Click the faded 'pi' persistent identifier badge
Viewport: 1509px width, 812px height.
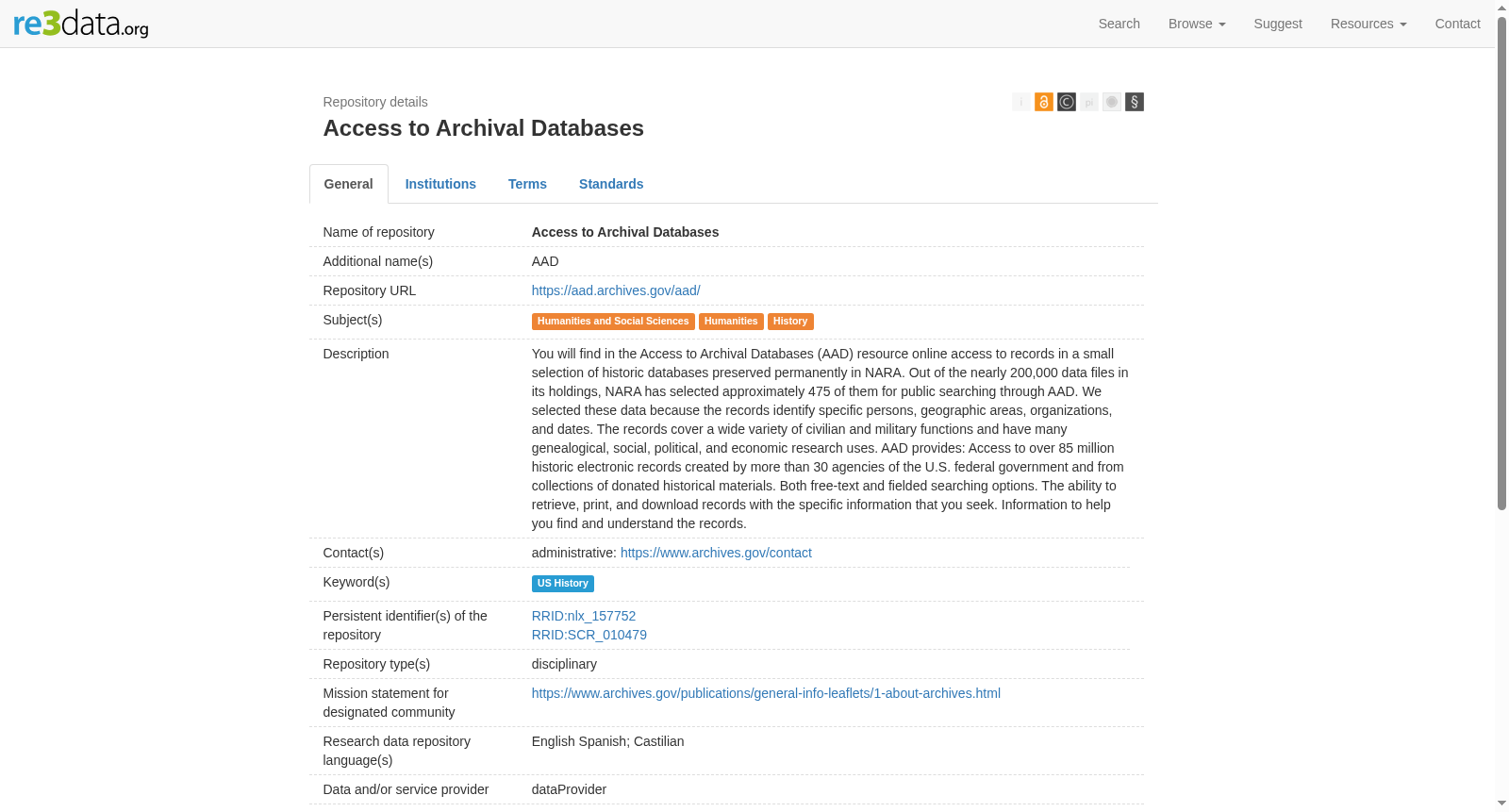pos(1089,102)
